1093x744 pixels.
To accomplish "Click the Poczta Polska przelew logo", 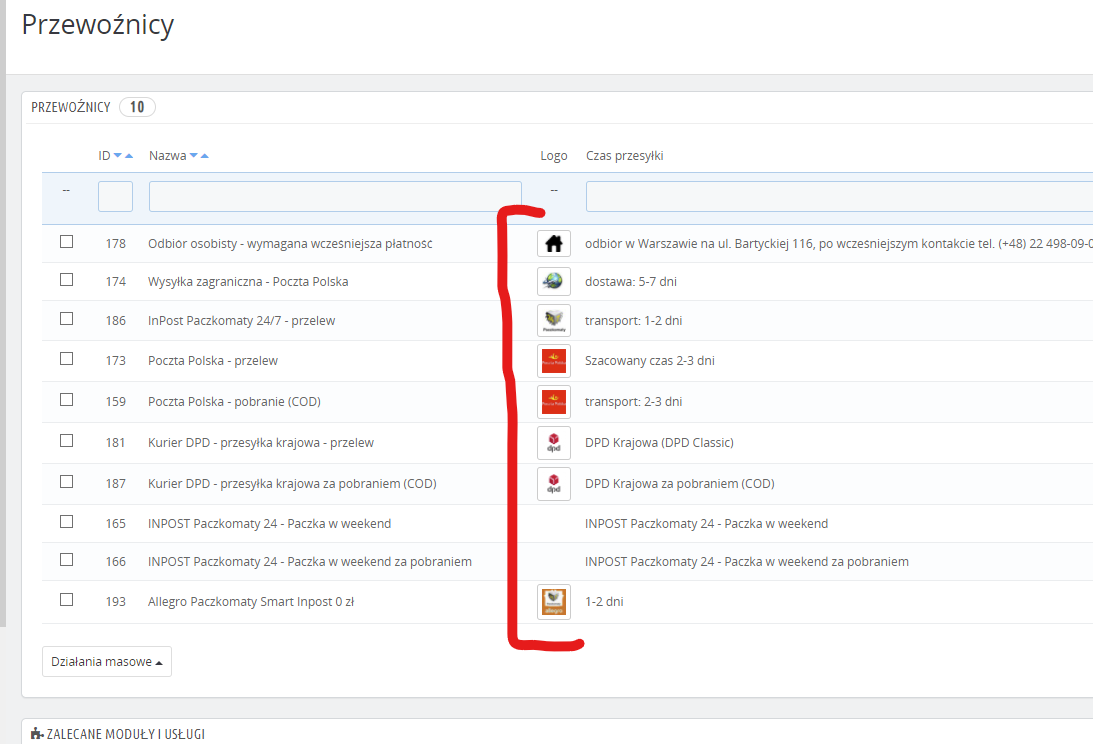I will coord(554,360).
